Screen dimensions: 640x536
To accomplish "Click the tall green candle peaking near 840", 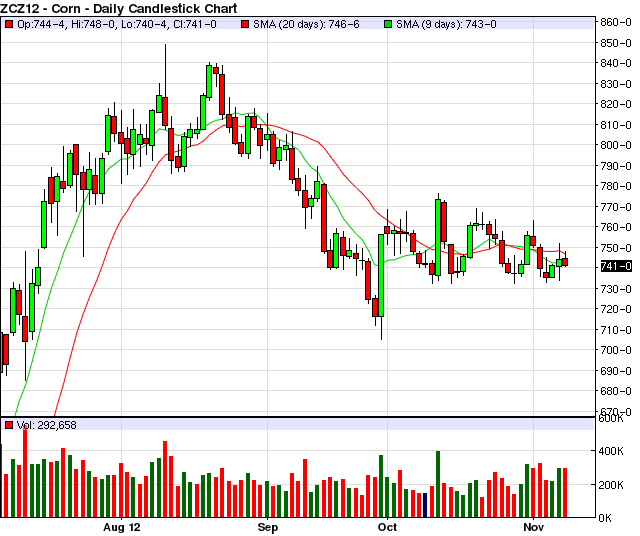I will tap(209, 82).
